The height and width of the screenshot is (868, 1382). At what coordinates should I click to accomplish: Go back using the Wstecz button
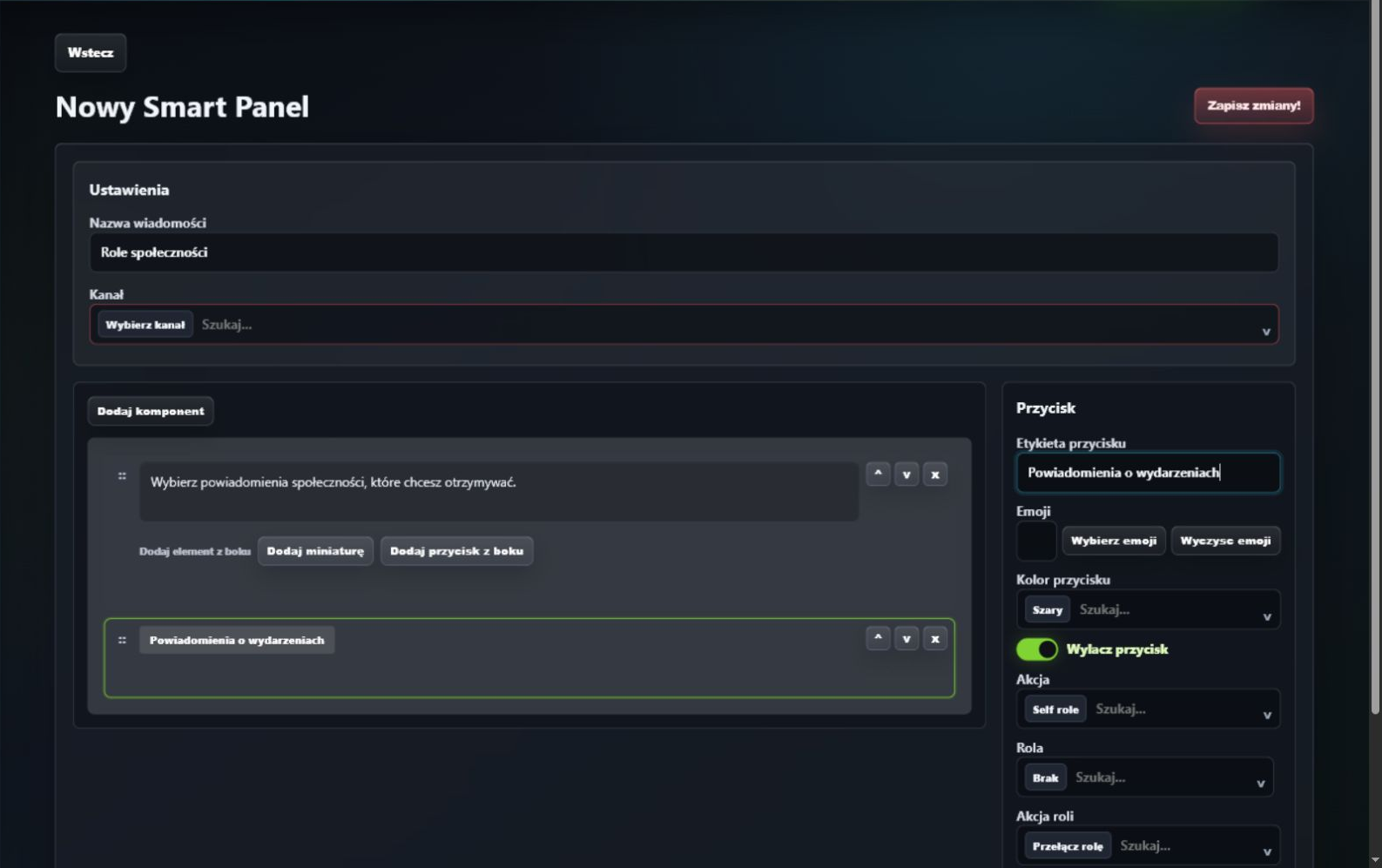pyautogui.click(x=91, y=52)
